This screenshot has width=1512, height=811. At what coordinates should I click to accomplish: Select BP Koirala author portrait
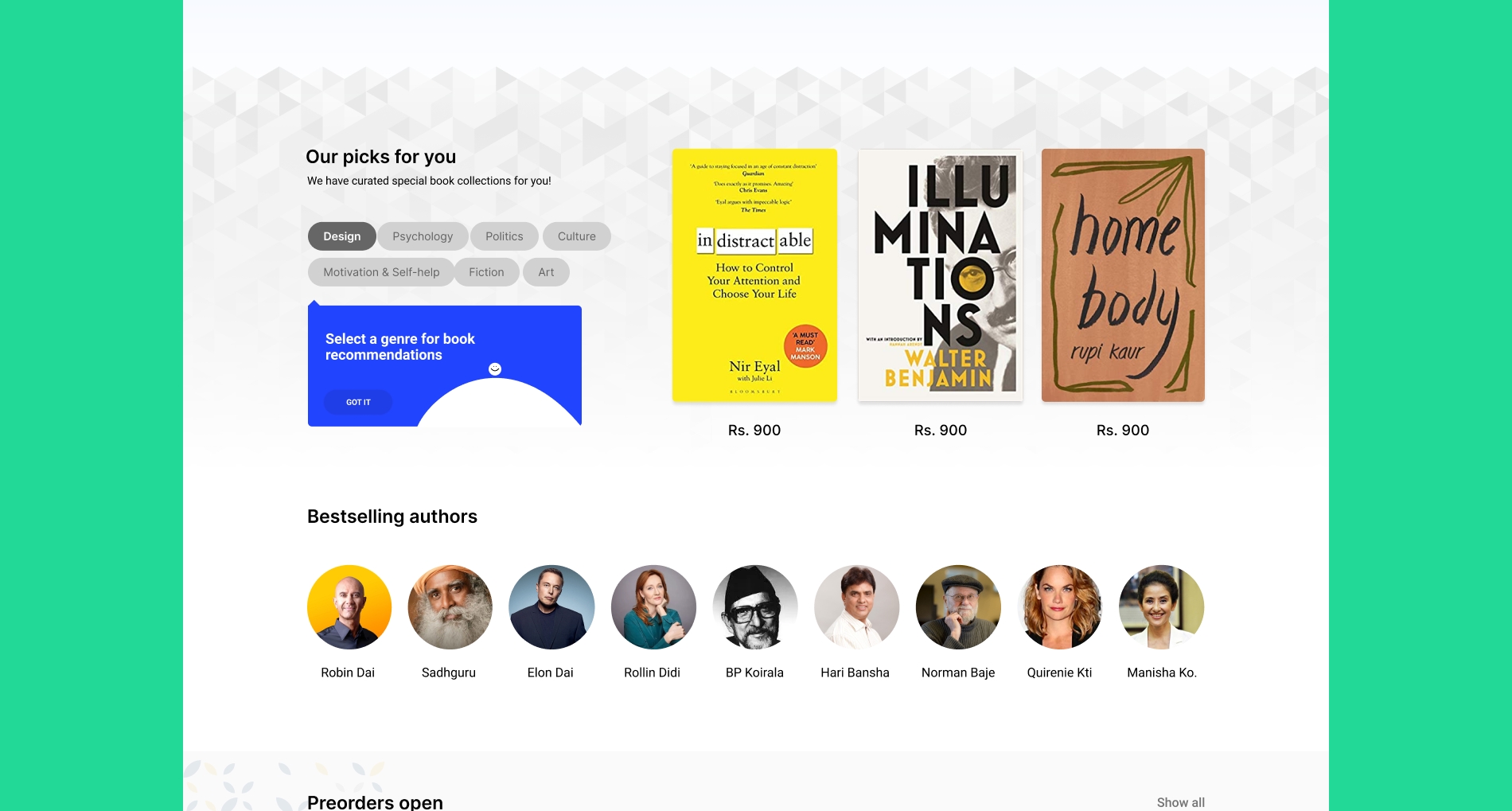tap(755, 607)
